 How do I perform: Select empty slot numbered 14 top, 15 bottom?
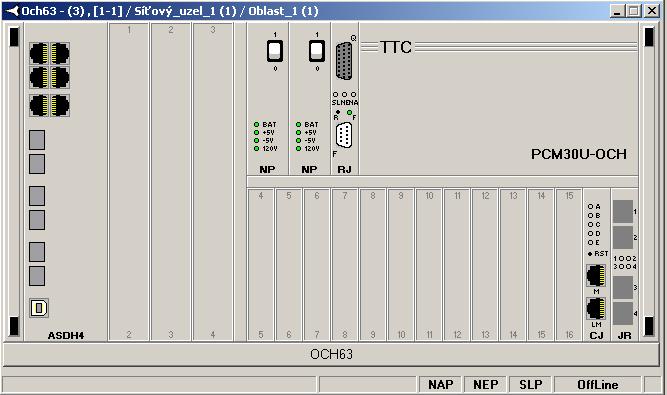[541, 265]
